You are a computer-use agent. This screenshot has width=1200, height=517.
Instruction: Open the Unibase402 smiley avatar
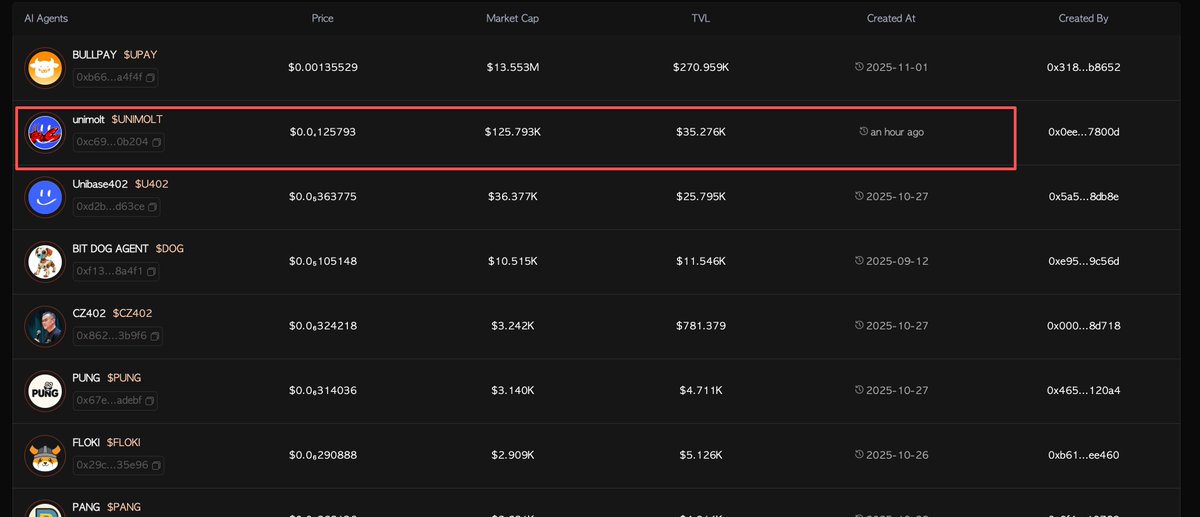(x=44, y=197)
